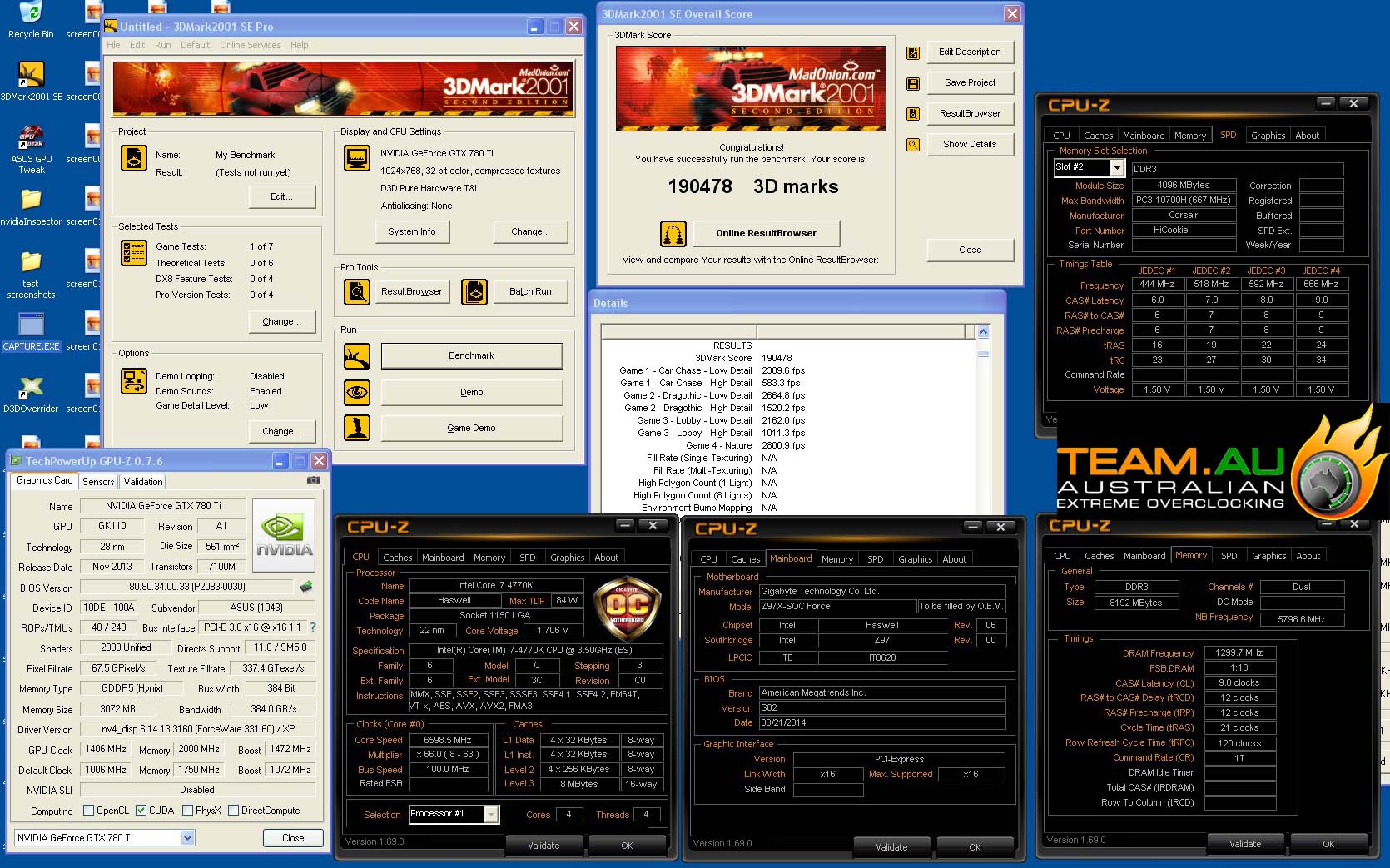Click the Selected Tests checklist icon
The height and width of the screenshot is (868, 1390).
click(134, 253)
